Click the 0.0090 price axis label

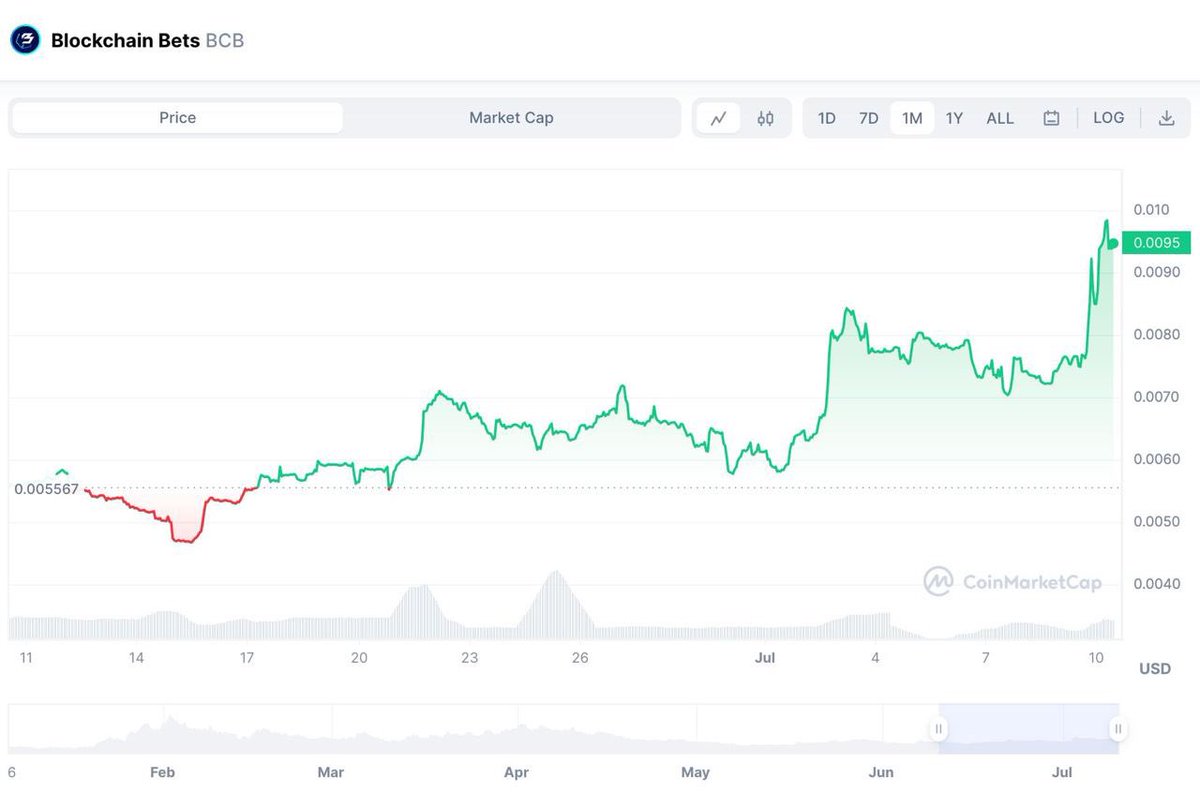pos(1157,272)
